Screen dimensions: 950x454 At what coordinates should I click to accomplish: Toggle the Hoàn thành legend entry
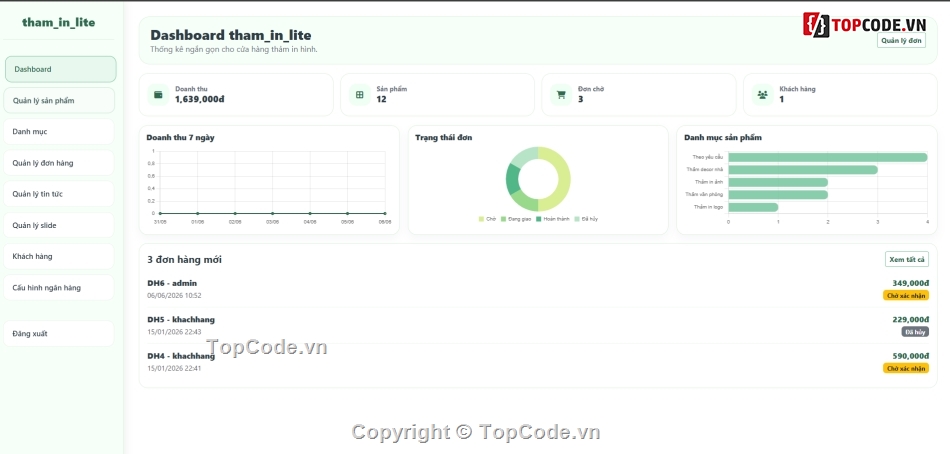point(553,219)
